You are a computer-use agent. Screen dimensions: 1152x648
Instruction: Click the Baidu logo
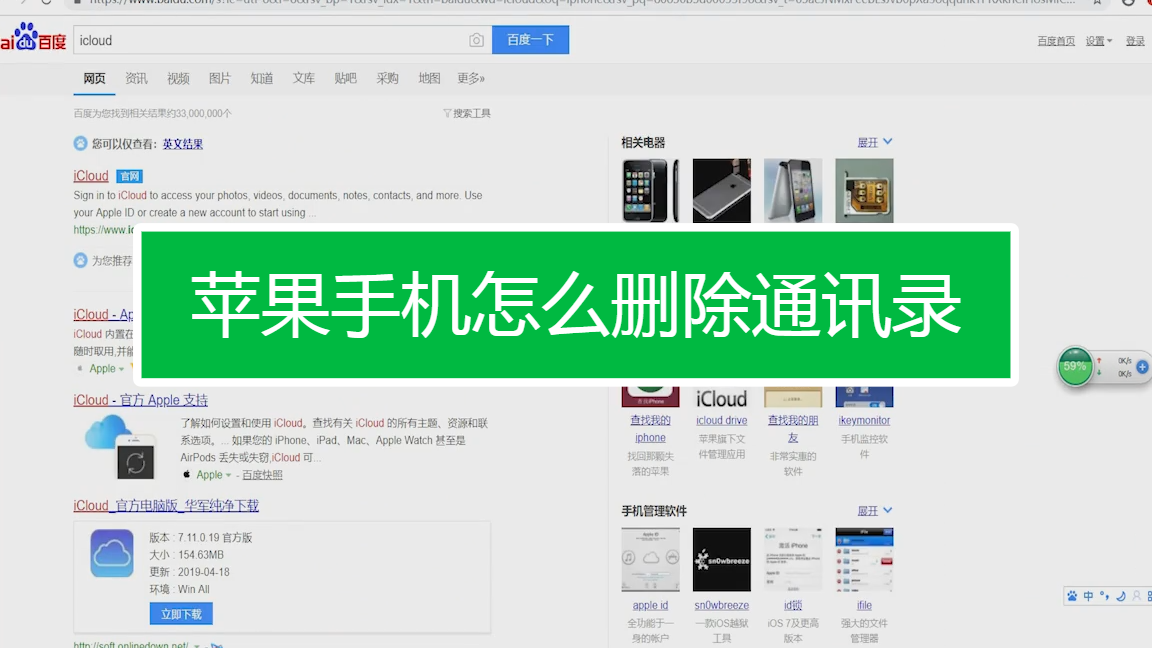[33, 38]
